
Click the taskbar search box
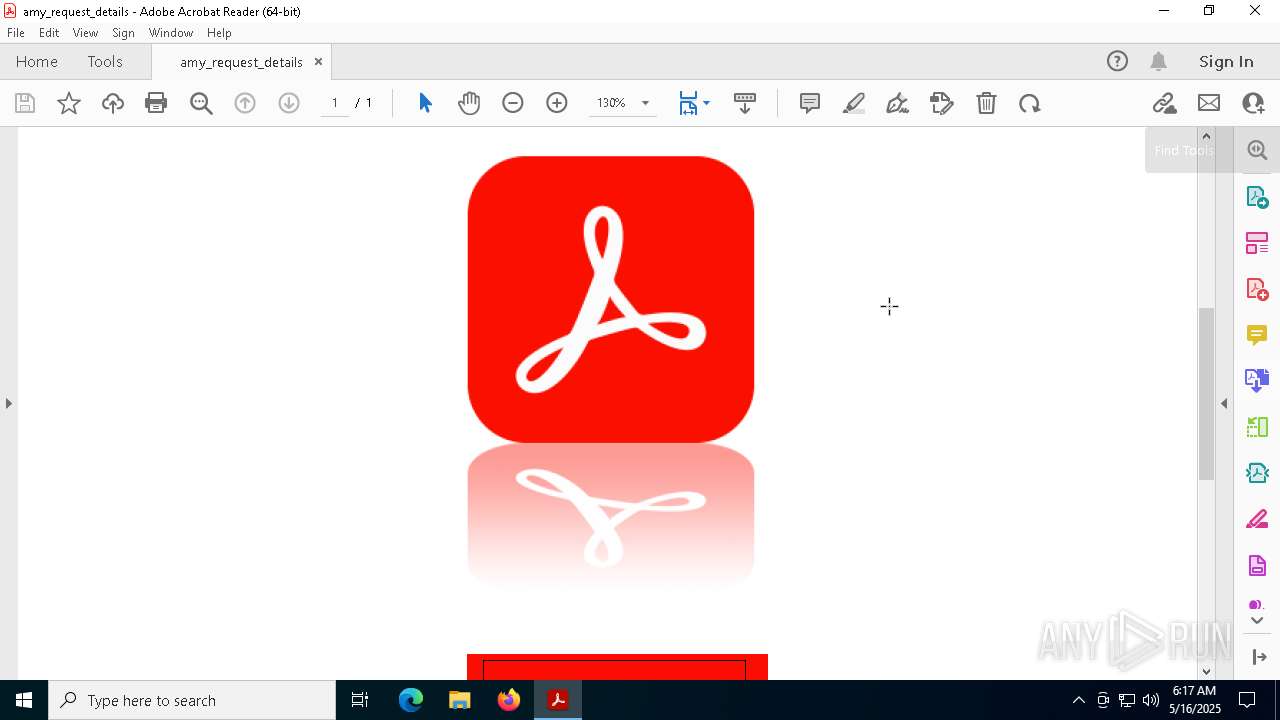[x=192, y=700]
